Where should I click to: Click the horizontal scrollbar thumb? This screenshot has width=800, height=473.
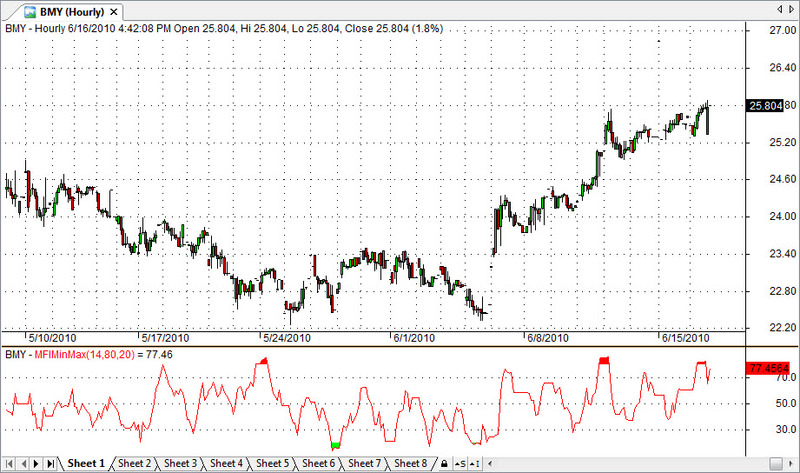click(776, 464)
